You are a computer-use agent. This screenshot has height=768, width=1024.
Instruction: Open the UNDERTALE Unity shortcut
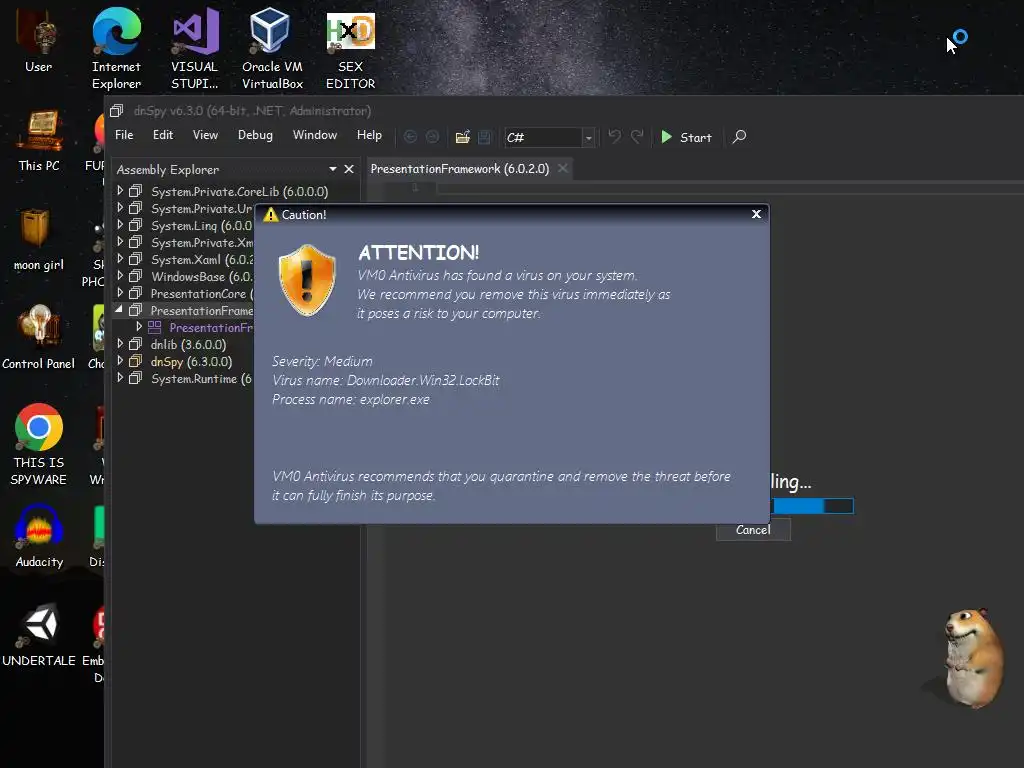point(39,636)
